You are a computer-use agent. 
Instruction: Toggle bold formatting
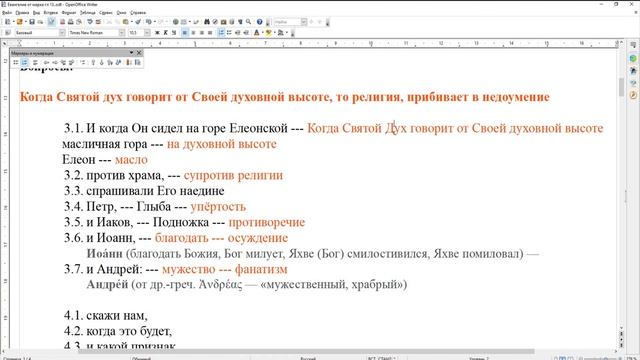157,33
